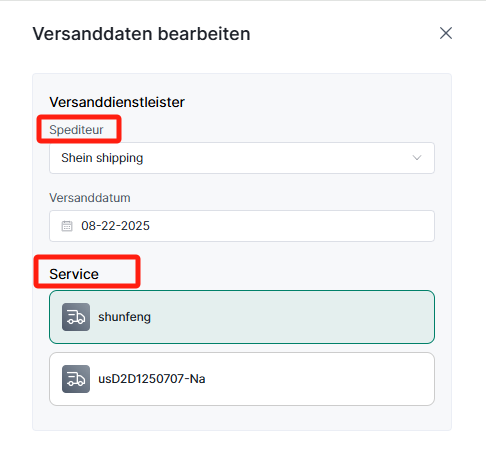This screenshot has width=486, height=463.
Task: Click the 08-22-2025 date input
Action: [242, 226]
